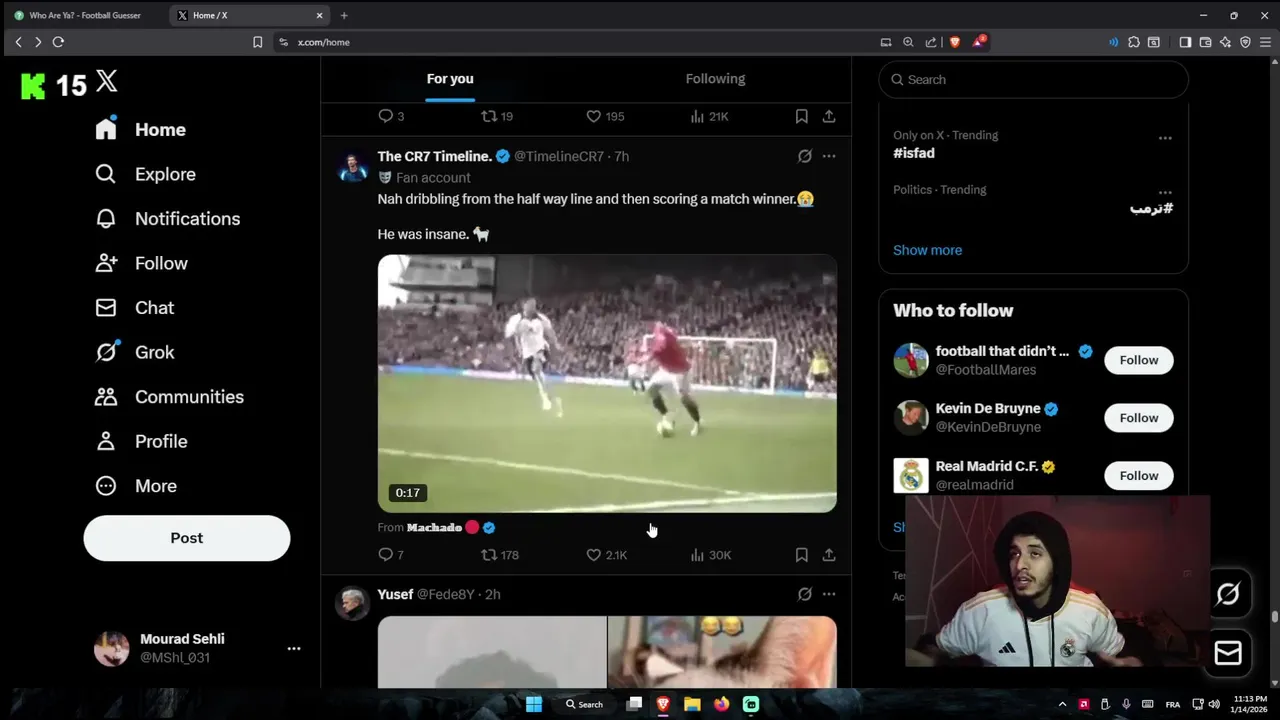This screenshot has height=720, width=1280.
Task: Click the Post button
Action: click(x=187, y=538)
